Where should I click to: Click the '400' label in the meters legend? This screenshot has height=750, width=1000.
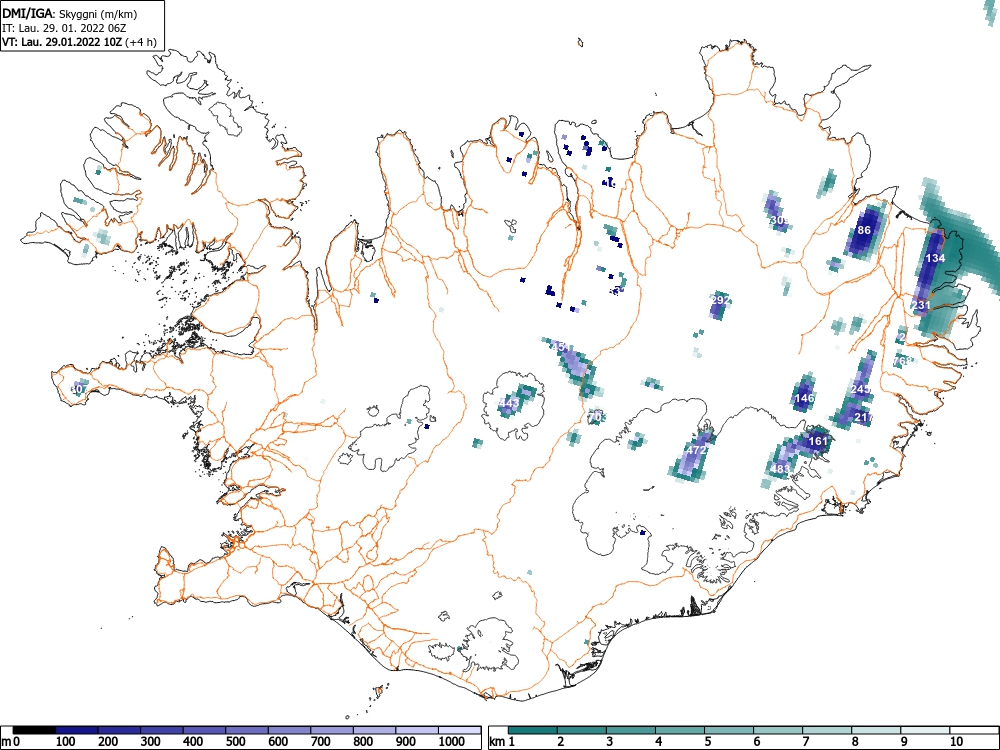point(193,742)
